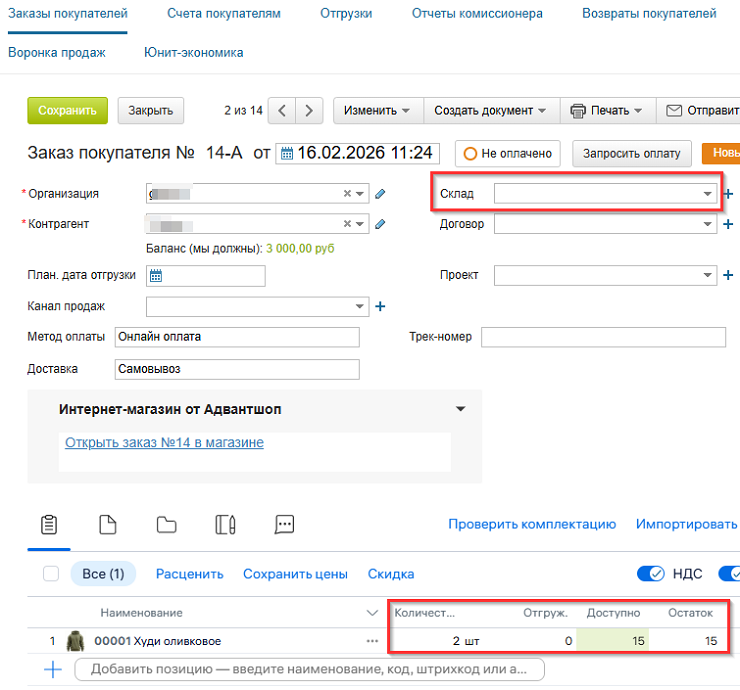Edit Организация with pencil icon
The height and width of the screenshot is (690, 740).
(380, 194)
